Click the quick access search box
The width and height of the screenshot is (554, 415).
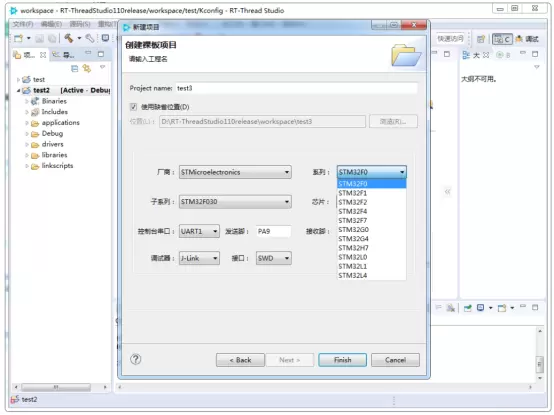pos(450,38)
